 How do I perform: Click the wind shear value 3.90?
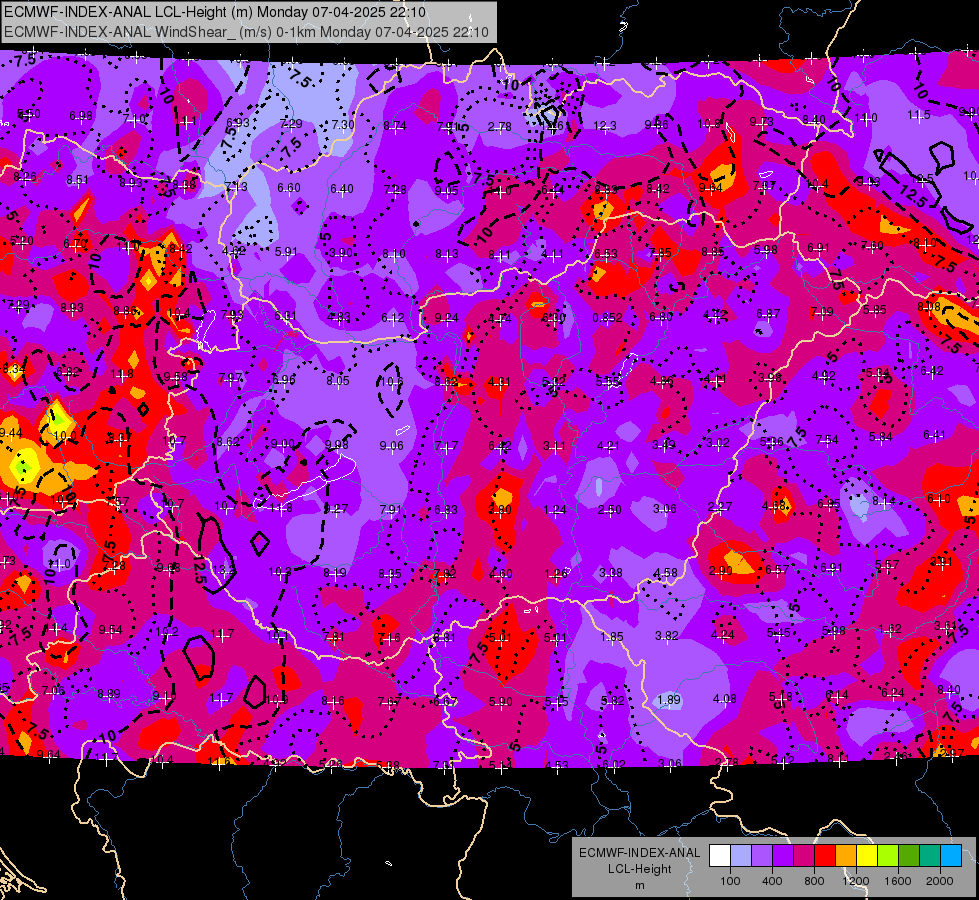click(340, 253)
